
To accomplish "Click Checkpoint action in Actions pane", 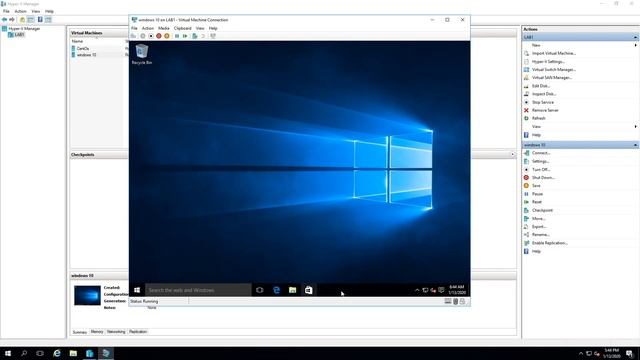I will (x=542, y=210).
